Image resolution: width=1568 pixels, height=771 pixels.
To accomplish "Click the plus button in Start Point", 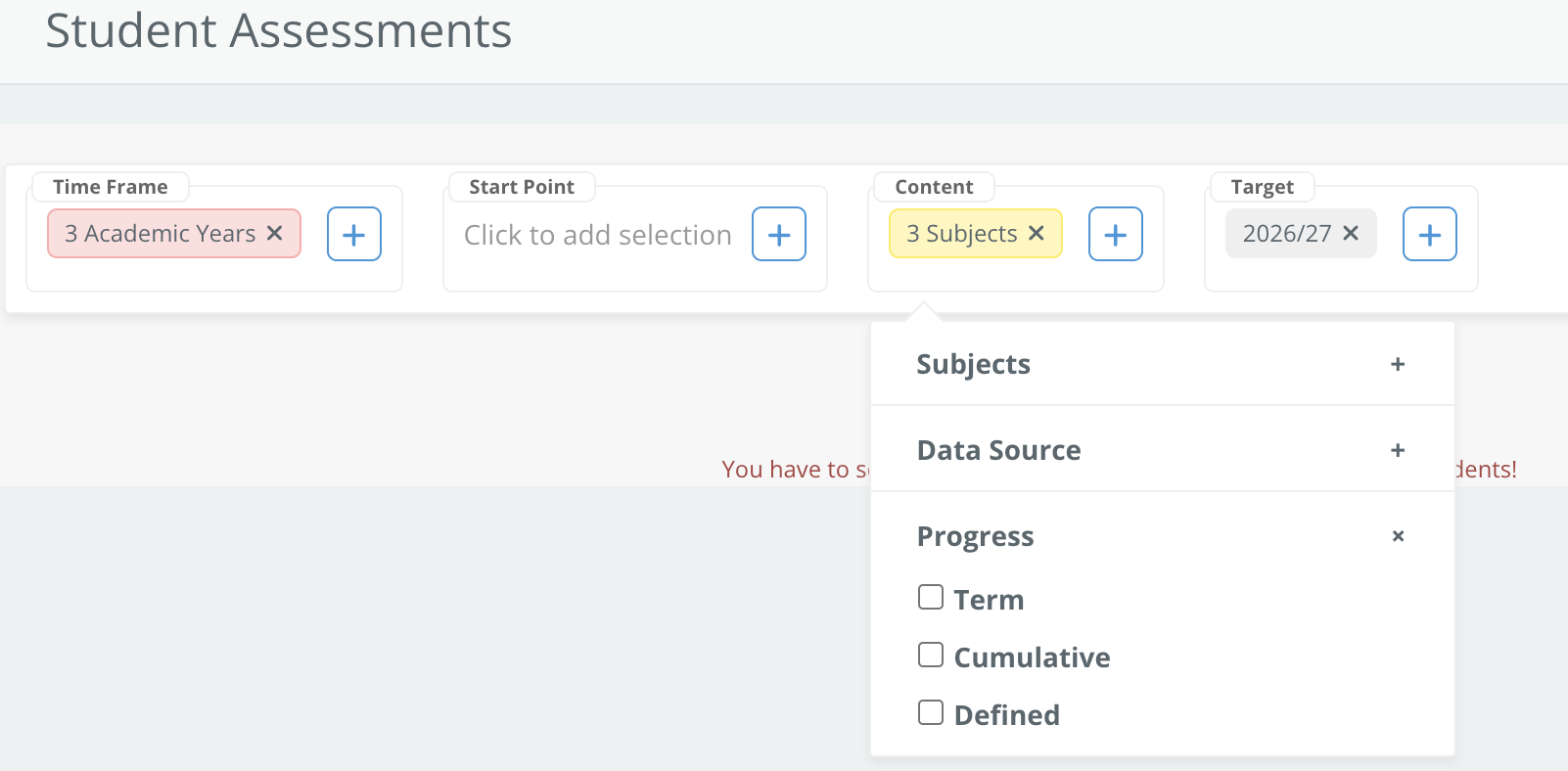I will pyautogui.click(x=779, y=234).
